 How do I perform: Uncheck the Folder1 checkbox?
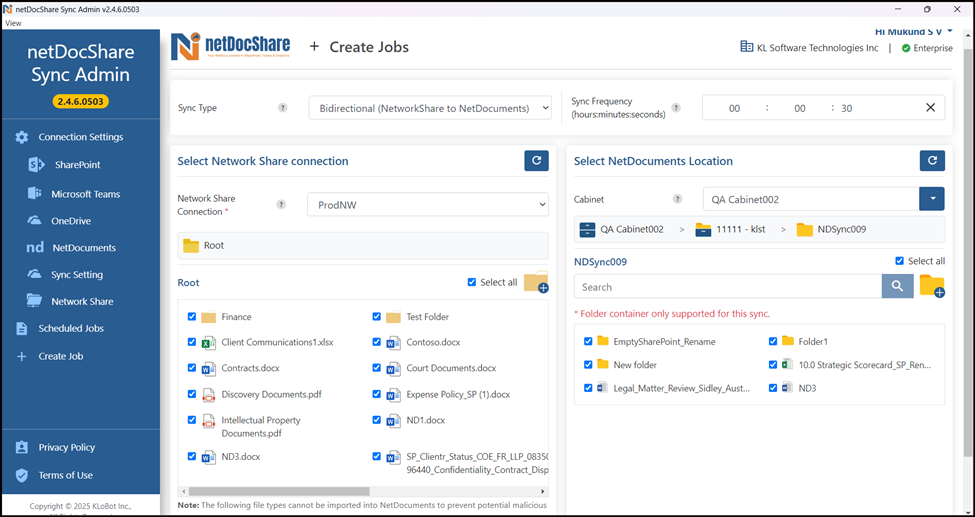pos(773,342)
